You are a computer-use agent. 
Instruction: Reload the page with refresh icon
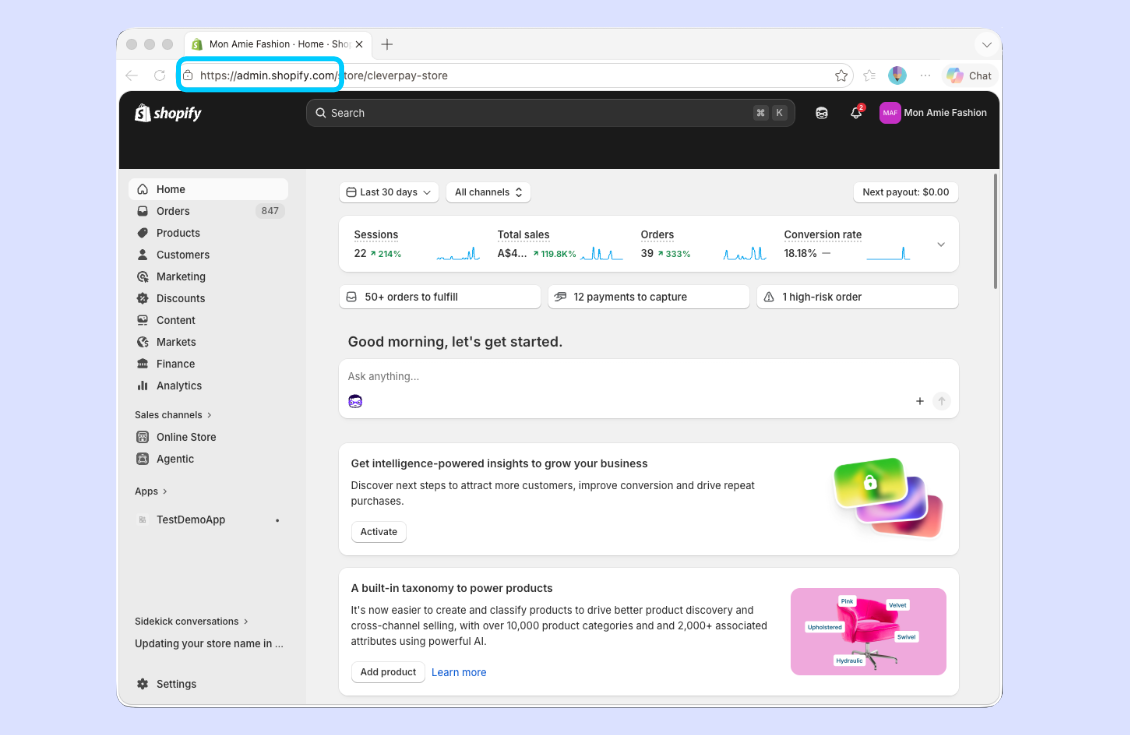pos(159,76)
